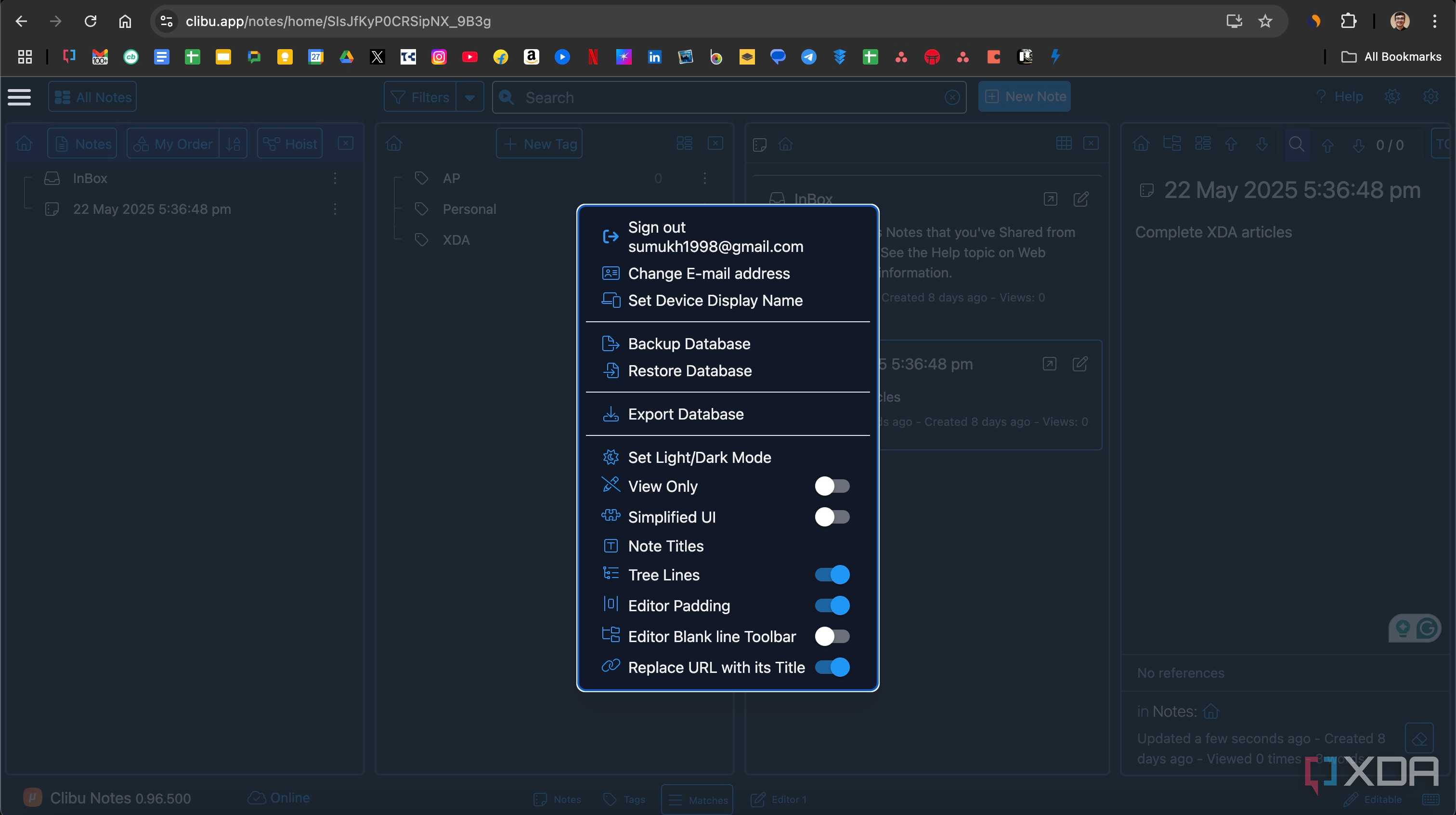
Task: Focus the Search input field
Action: tap(729, 97)
